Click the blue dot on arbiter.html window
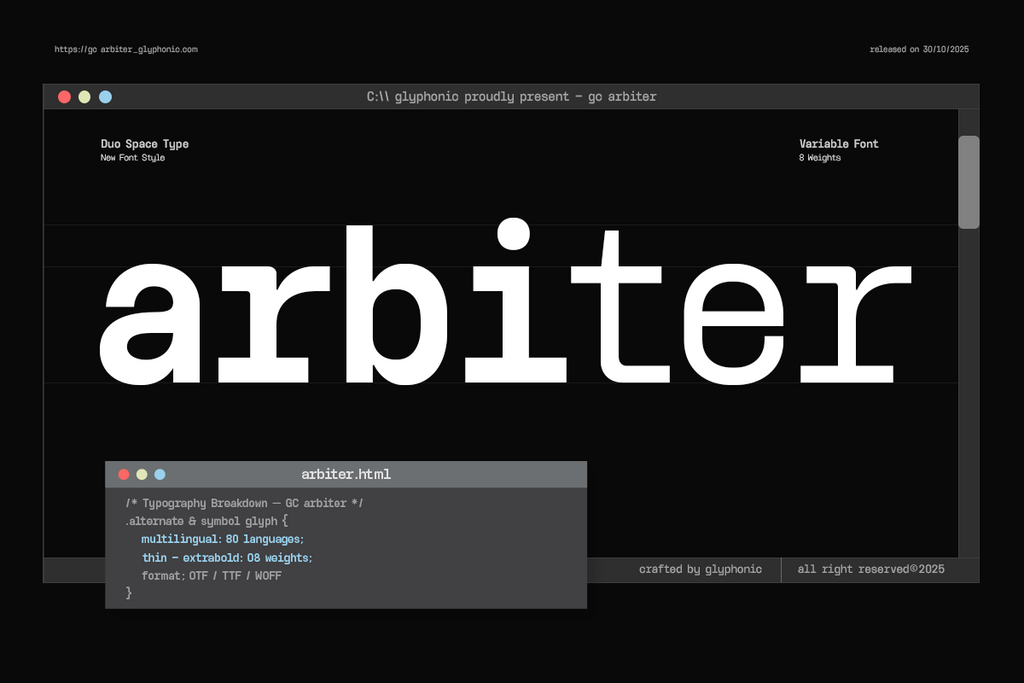This screenshot has height=683, width=1024. coord(160,474)
